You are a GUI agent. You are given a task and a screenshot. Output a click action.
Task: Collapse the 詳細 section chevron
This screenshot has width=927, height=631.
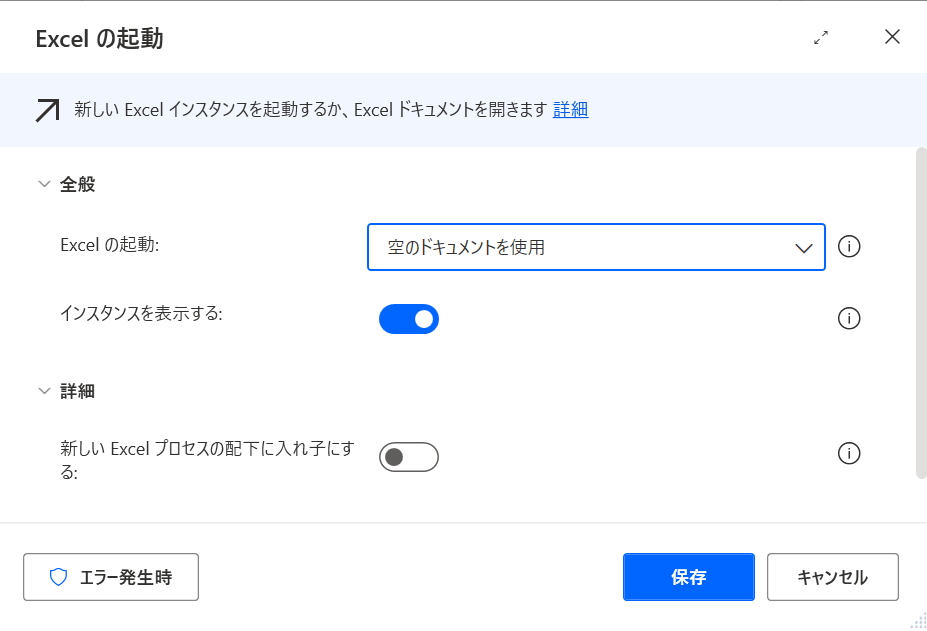(43, 391)
